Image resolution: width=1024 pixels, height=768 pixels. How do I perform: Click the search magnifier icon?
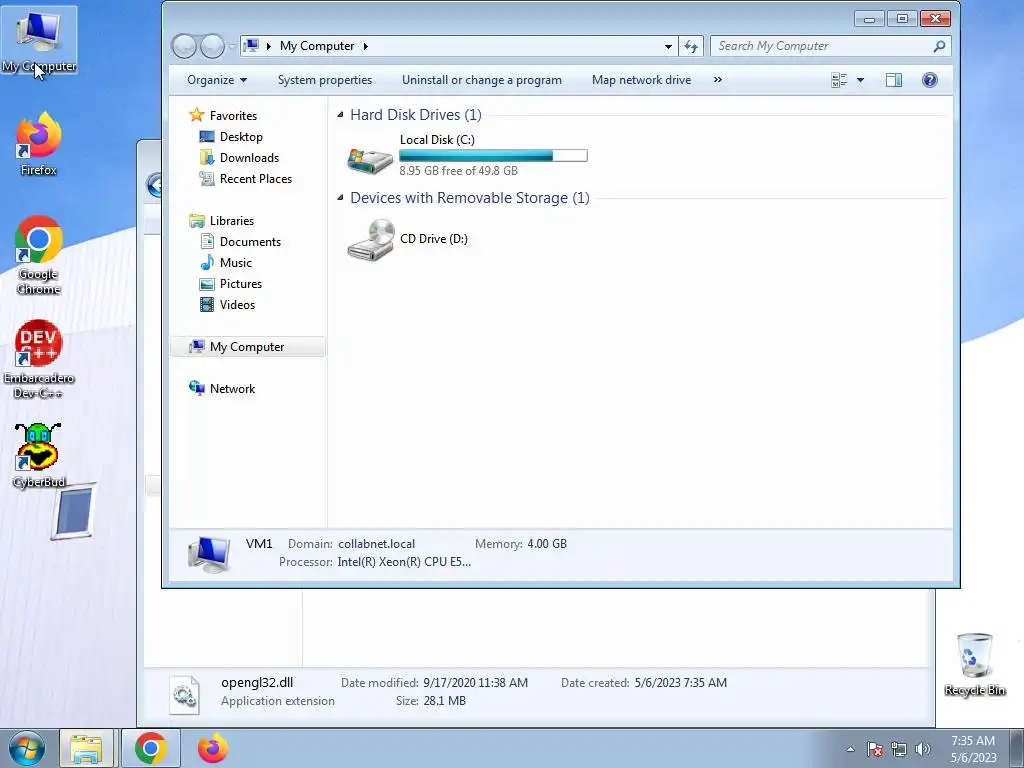coord(939,46)
